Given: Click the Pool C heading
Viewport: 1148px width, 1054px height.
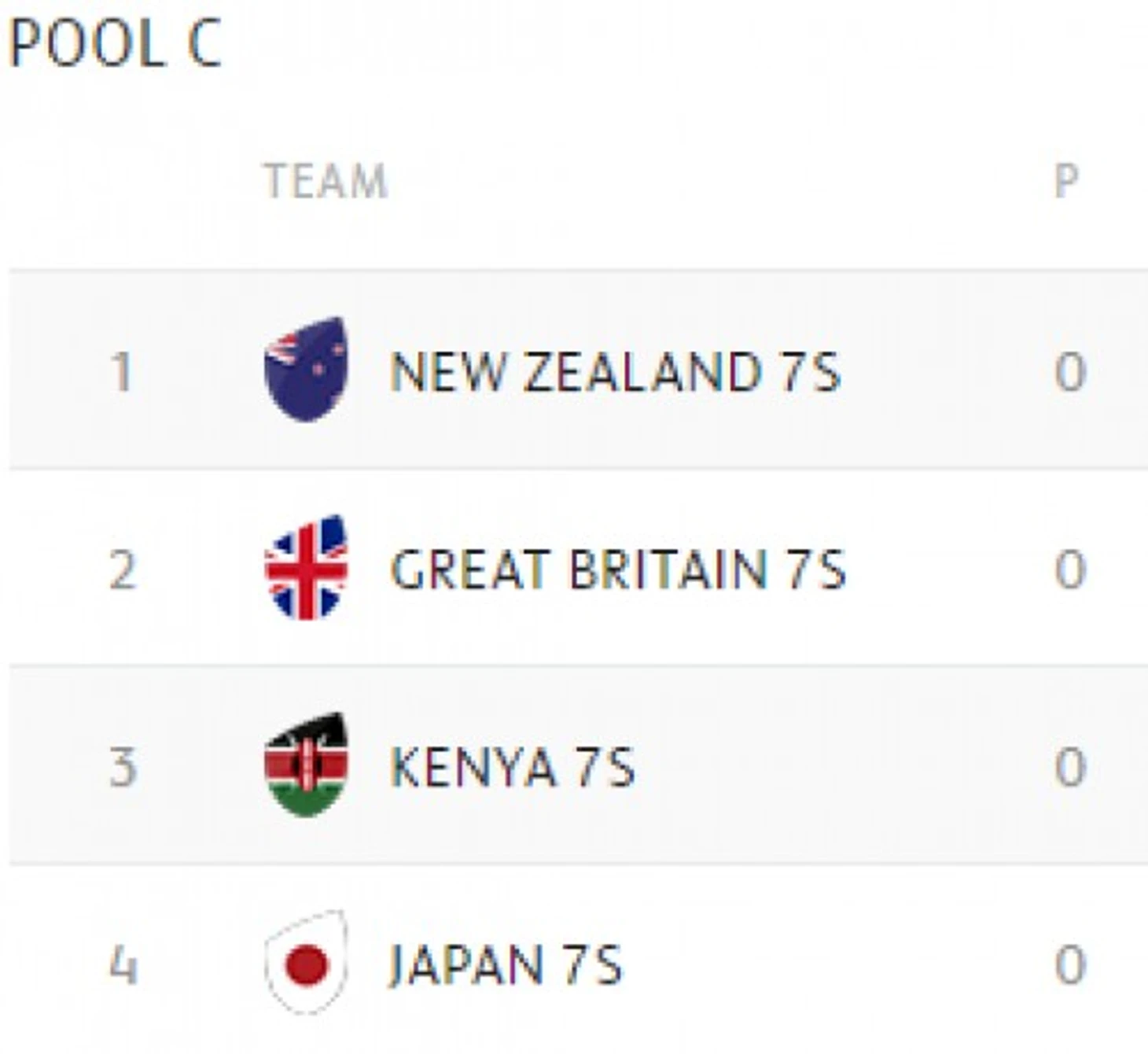Looking at the screenshot, I should pos(116,43).
